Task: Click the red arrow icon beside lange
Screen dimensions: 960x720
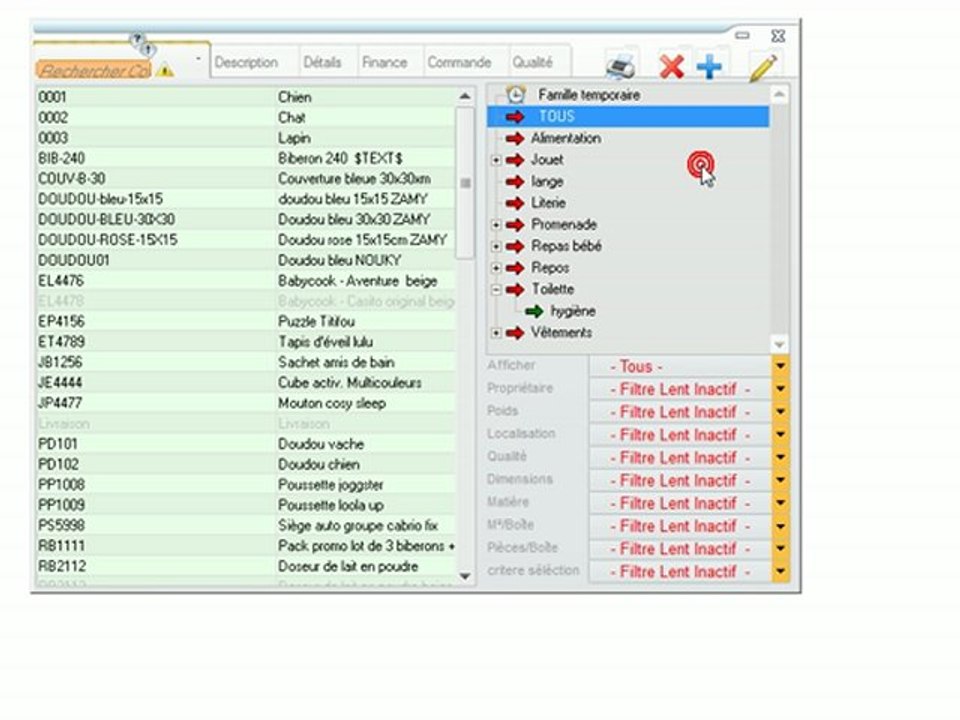Action: coord(516,182)
